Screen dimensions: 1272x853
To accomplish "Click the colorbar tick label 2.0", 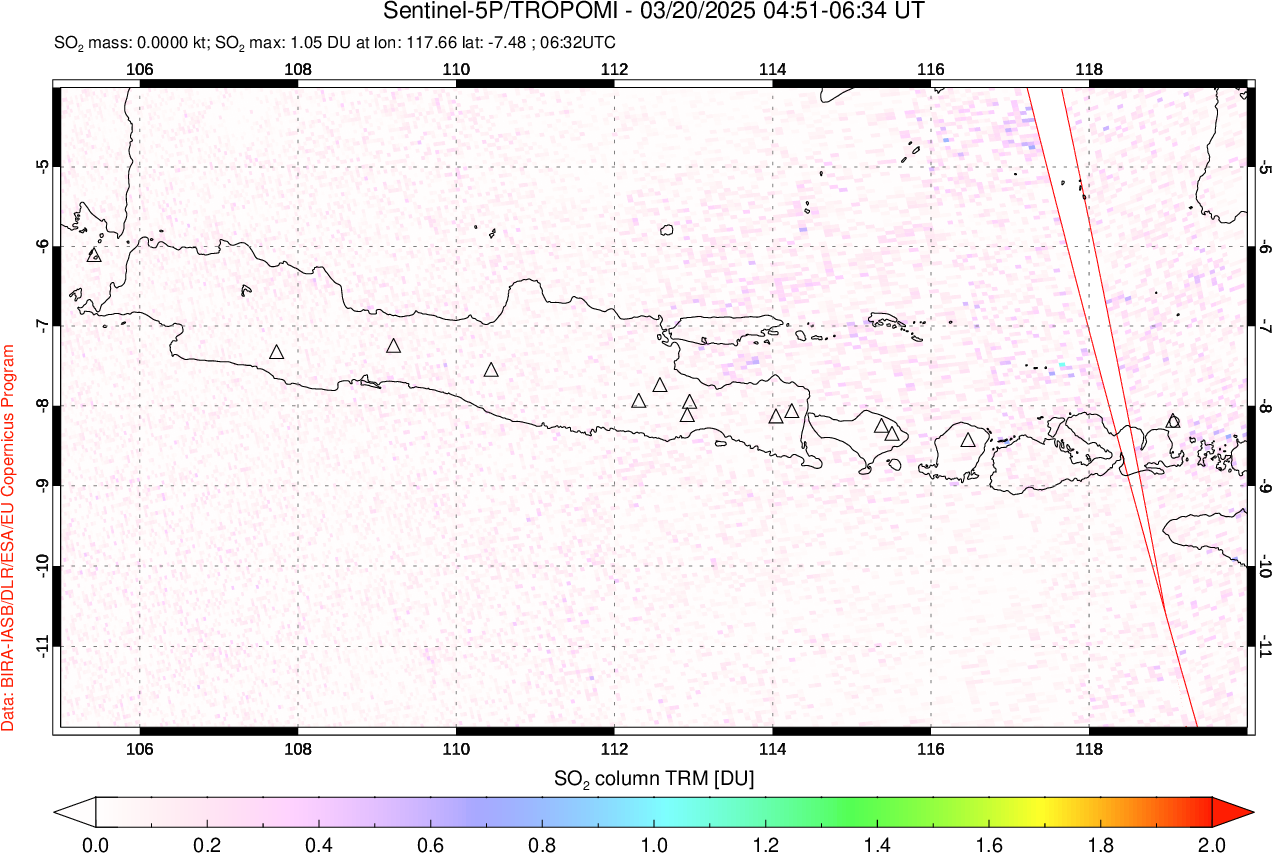I will pos(1212,843).
